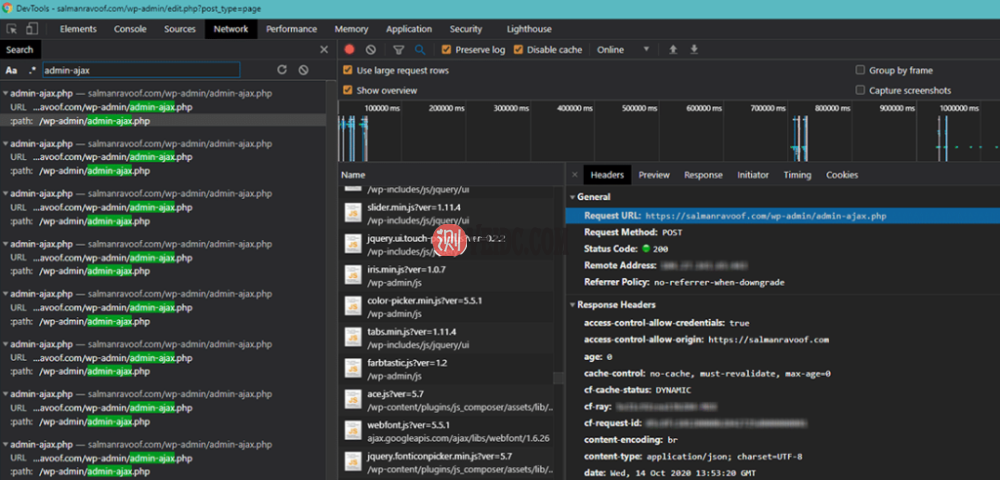The image size is (1000, 480).
Task: Select the Request Method POST row
Action: pos(782,233)
